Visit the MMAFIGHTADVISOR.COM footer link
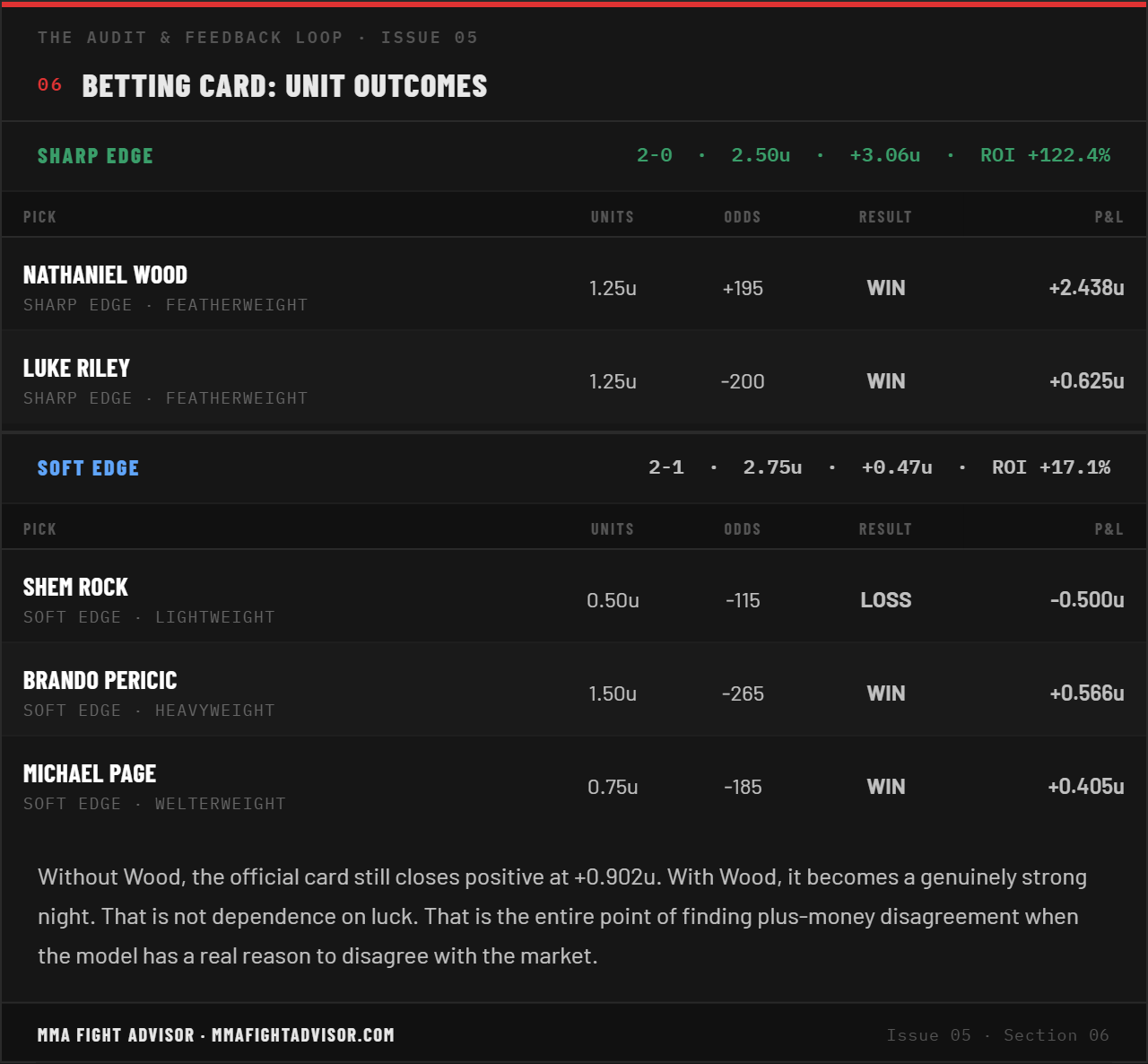The width and height of the screenshot is (1148, 1064). coord(303,1035)
